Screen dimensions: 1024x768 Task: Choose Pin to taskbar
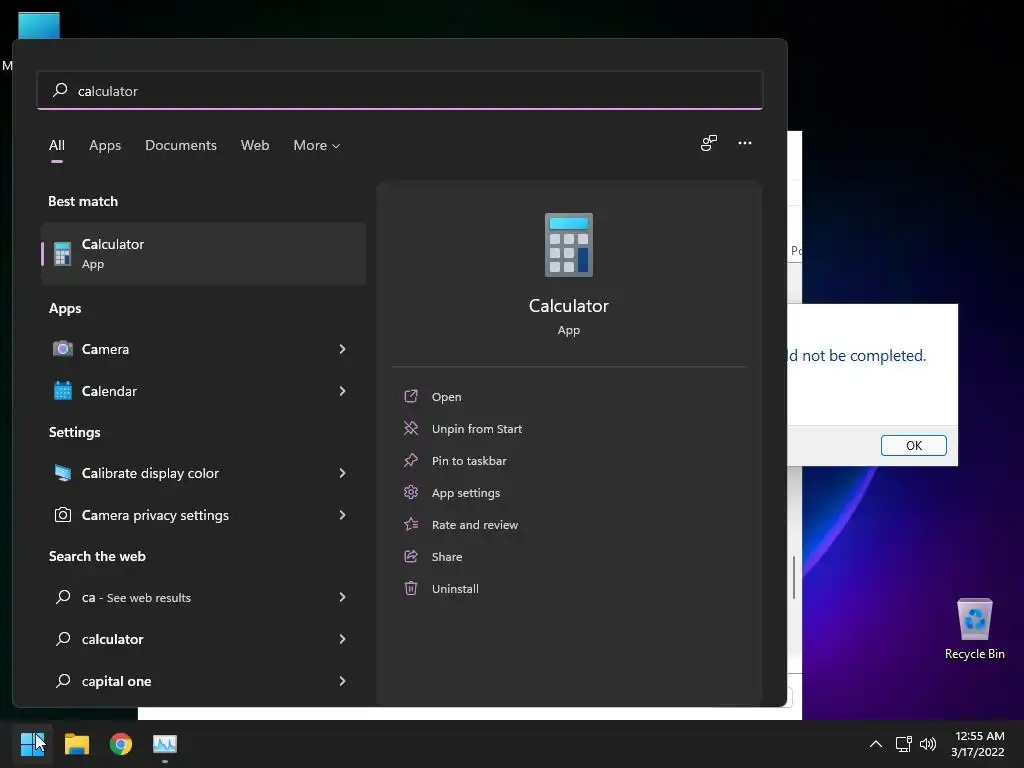[x=469, y=460]
